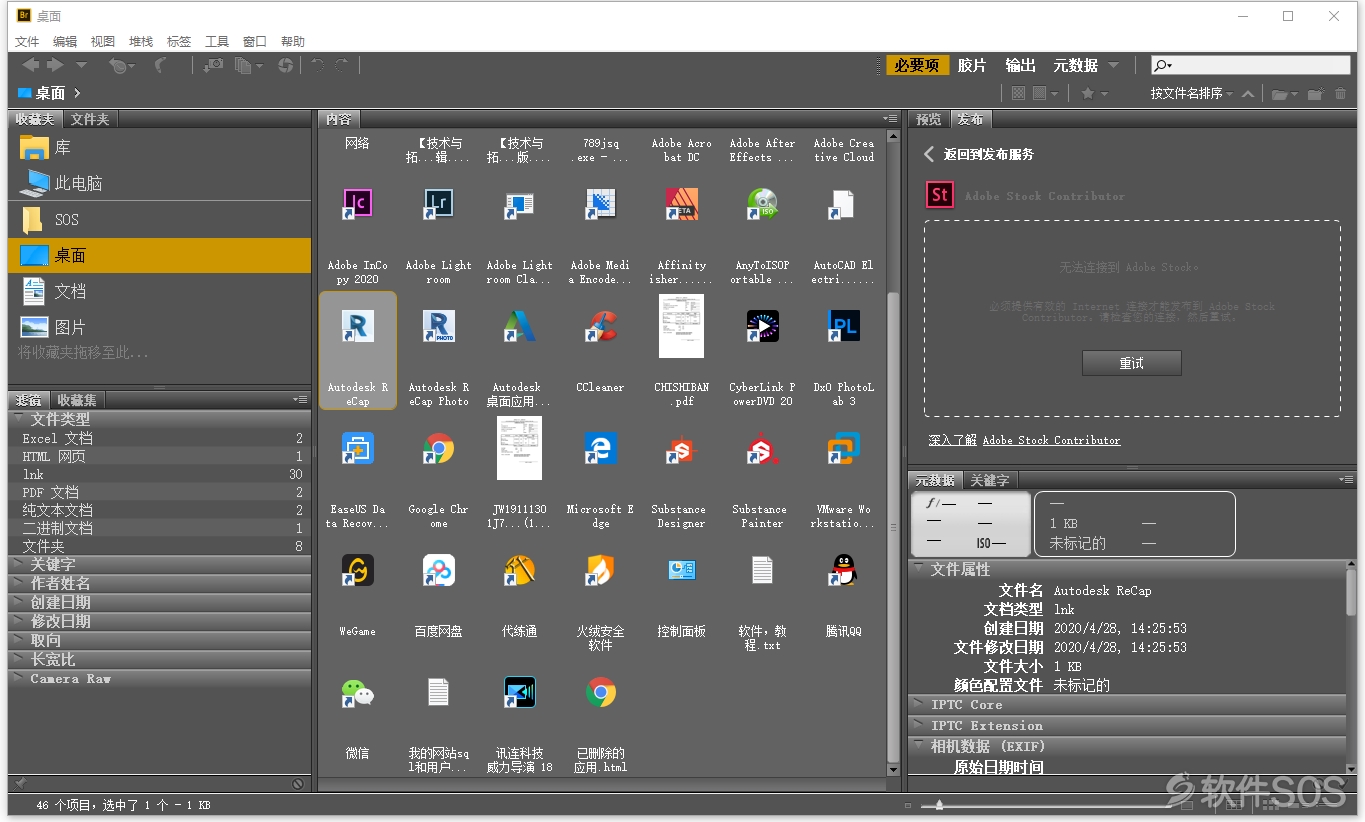Open the 堆栈 menu
1365x822 pixels.
[141, 41]
